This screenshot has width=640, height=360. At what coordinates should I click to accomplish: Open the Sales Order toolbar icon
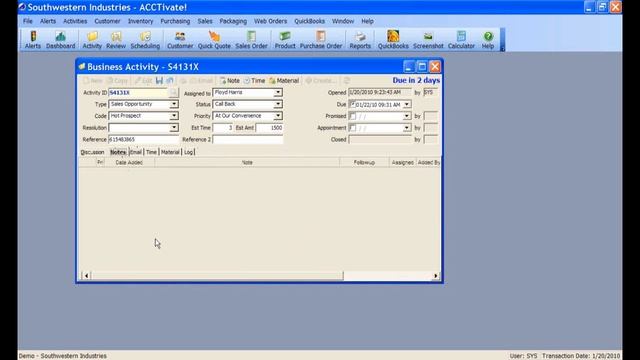click(x=251, y=40)
